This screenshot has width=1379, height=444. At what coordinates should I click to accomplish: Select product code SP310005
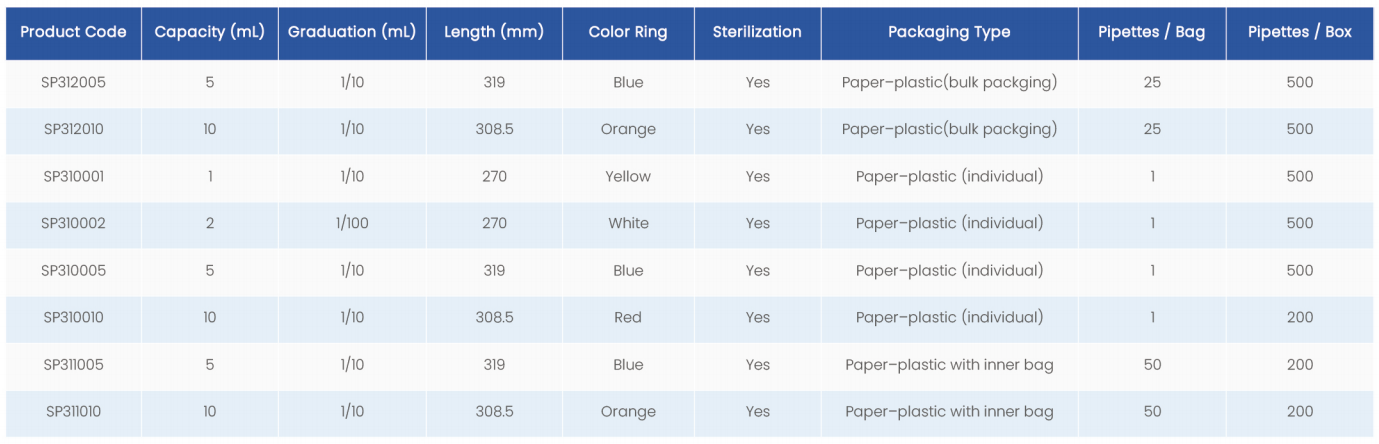point(74,270)
